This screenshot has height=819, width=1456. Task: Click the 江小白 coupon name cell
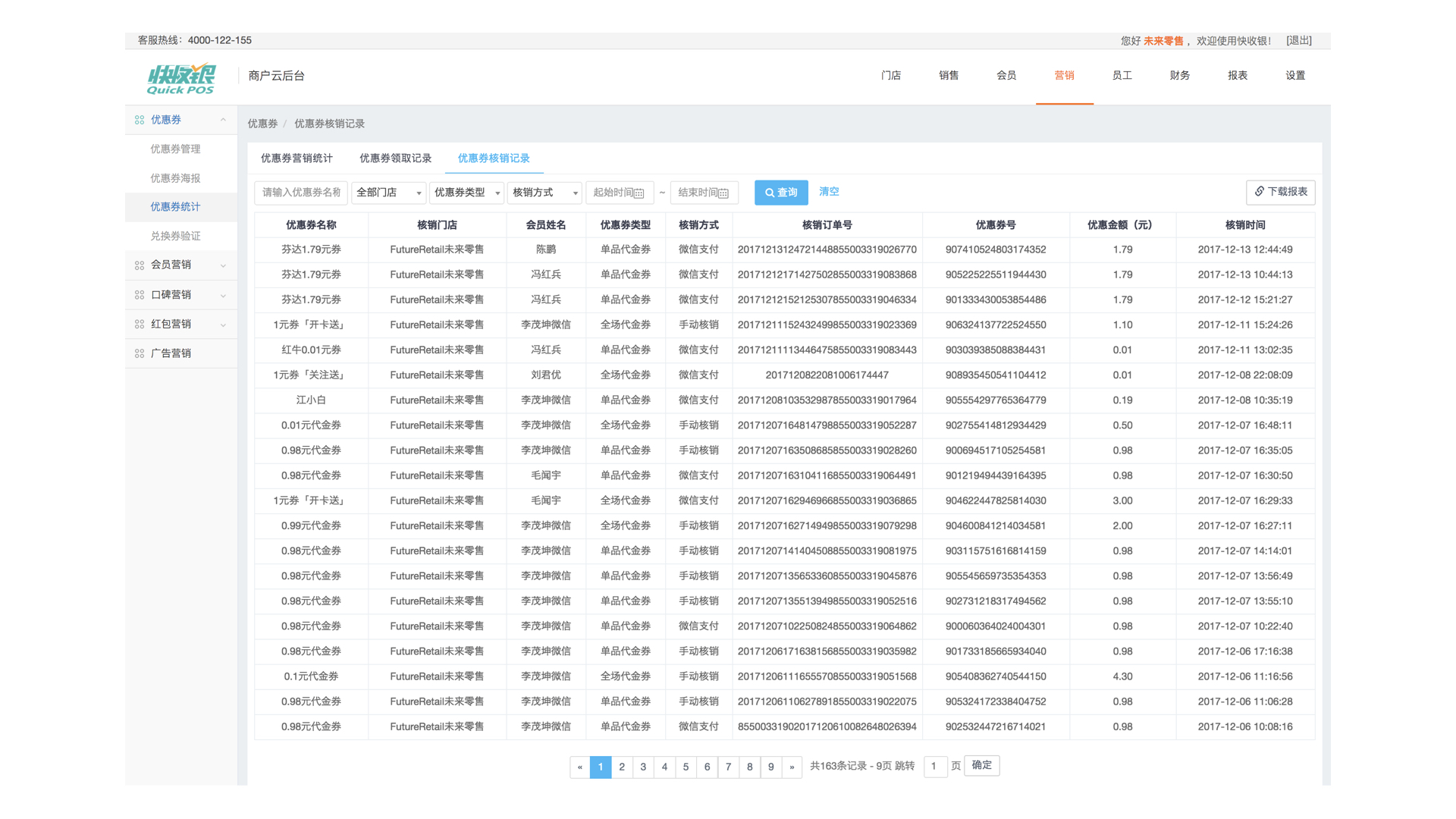click(x=311, y=400)
